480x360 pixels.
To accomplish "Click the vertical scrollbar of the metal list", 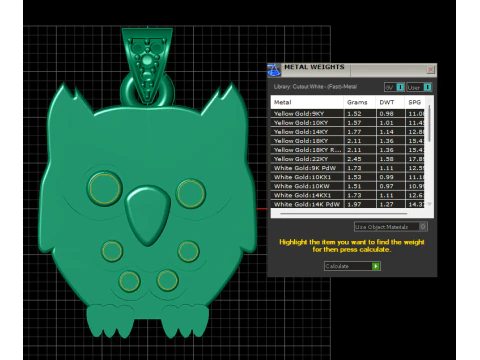I will pyautogui.click(x=429, y=123).
